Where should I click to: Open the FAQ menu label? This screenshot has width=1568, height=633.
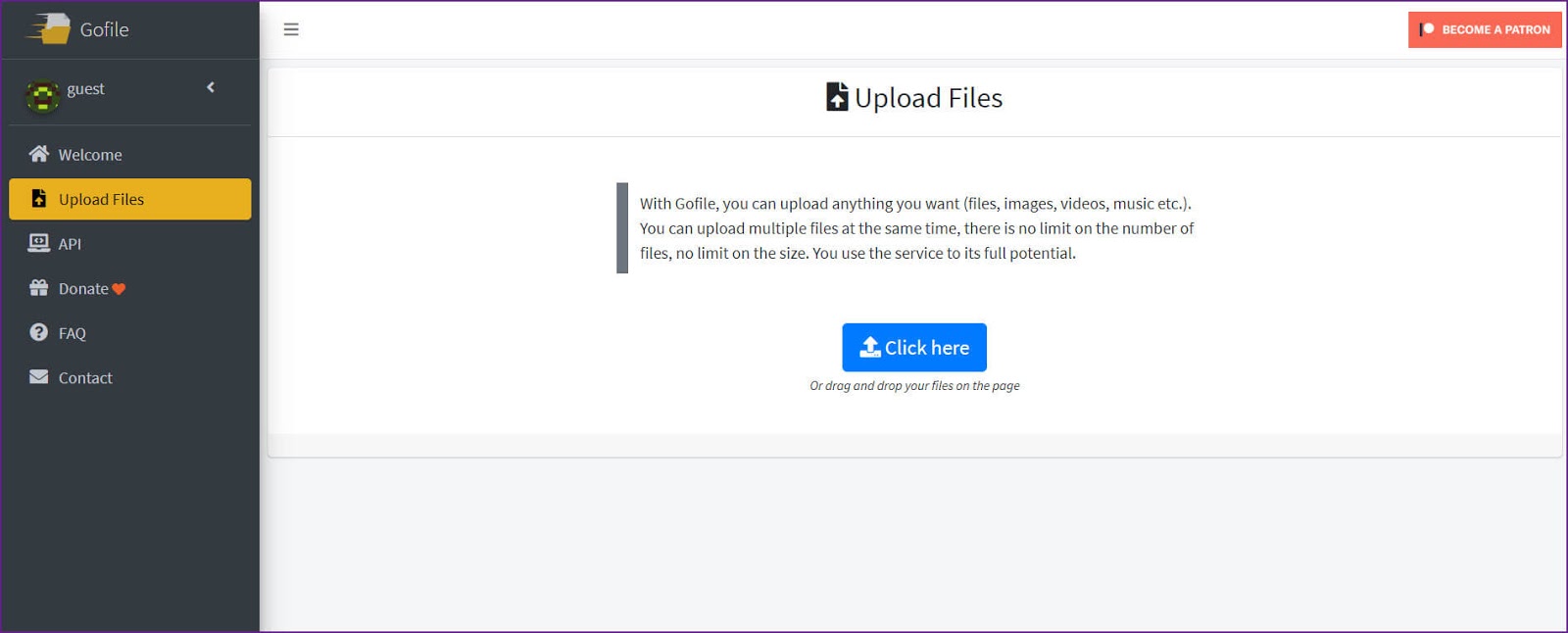point(73,333)
